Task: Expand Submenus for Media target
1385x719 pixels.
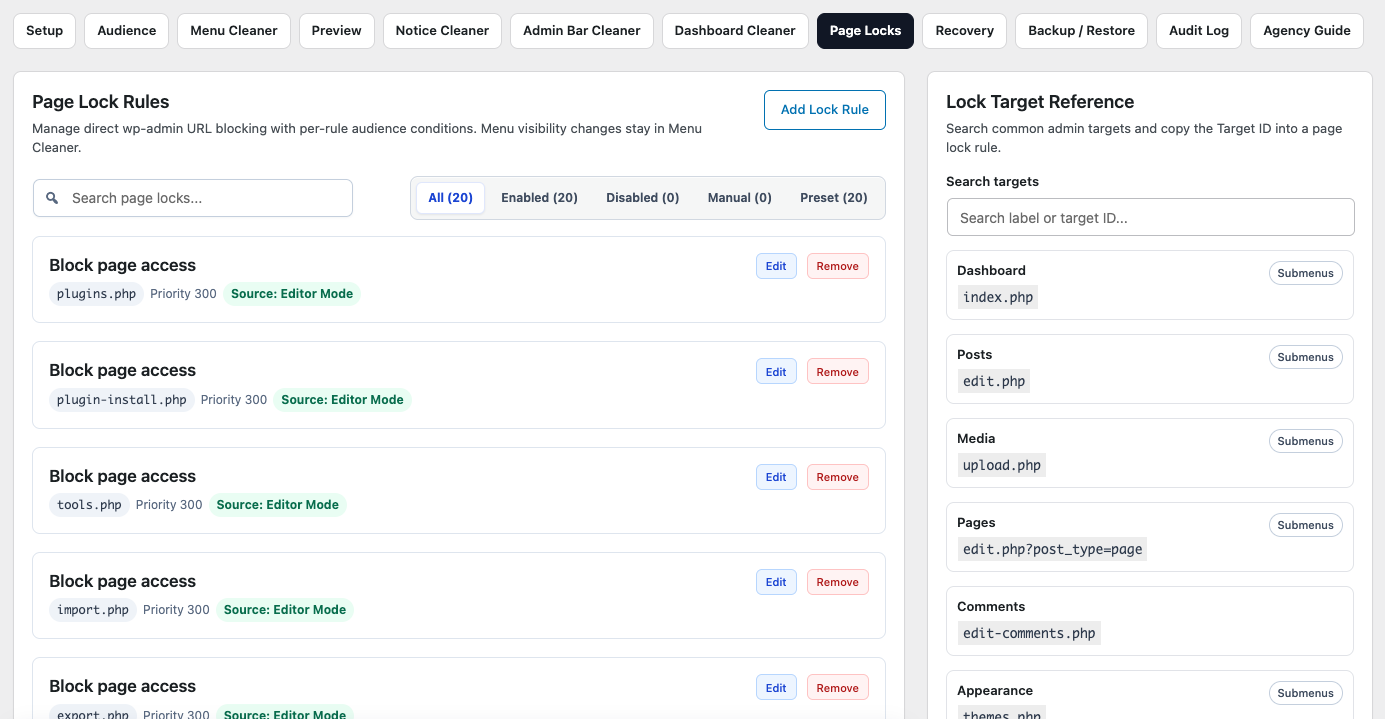Action: pos(1306,441)
